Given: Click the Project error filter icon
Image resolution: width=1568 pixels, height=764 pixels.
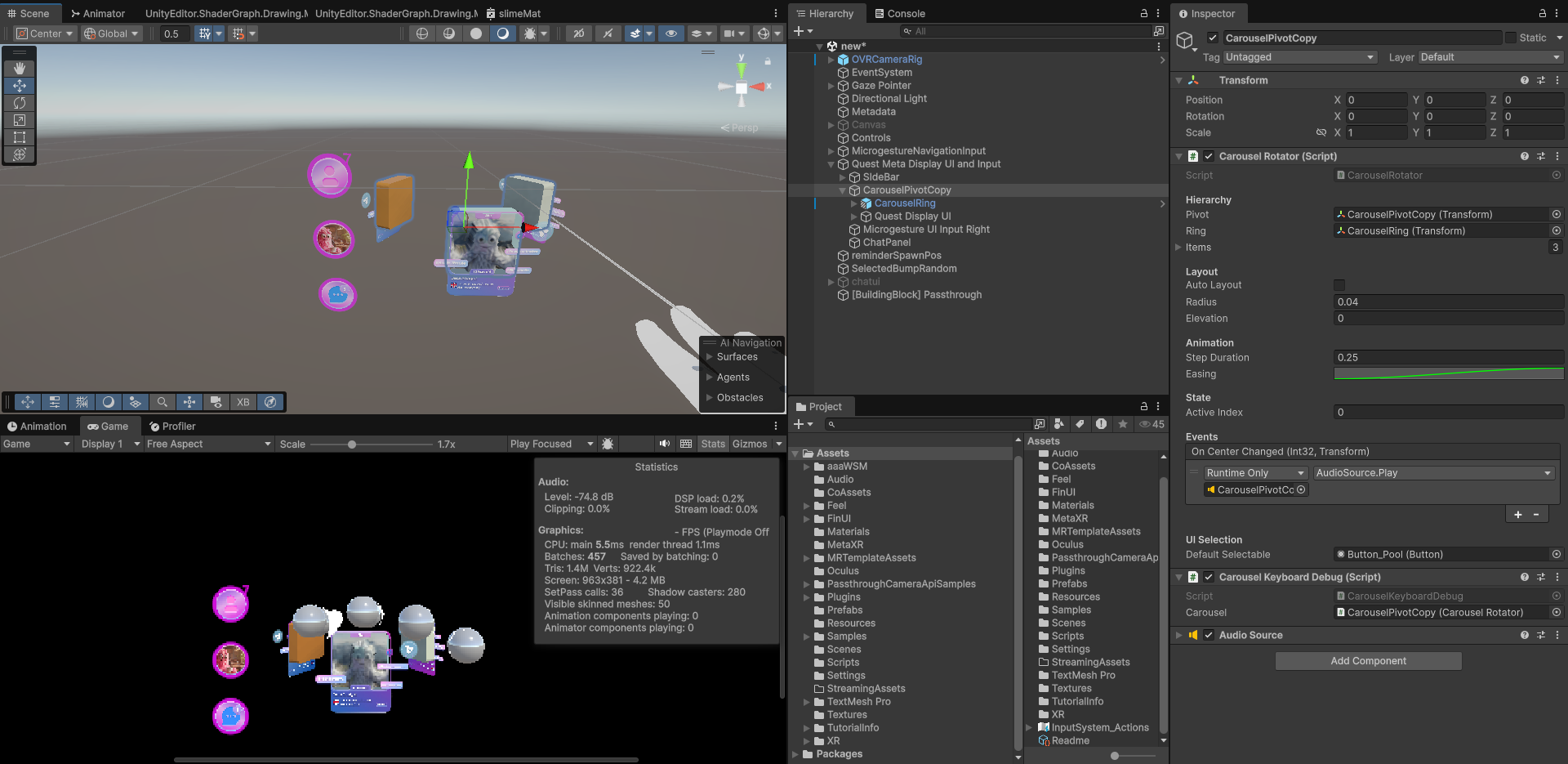Looking at the screenshot, I should point(1102,424).
